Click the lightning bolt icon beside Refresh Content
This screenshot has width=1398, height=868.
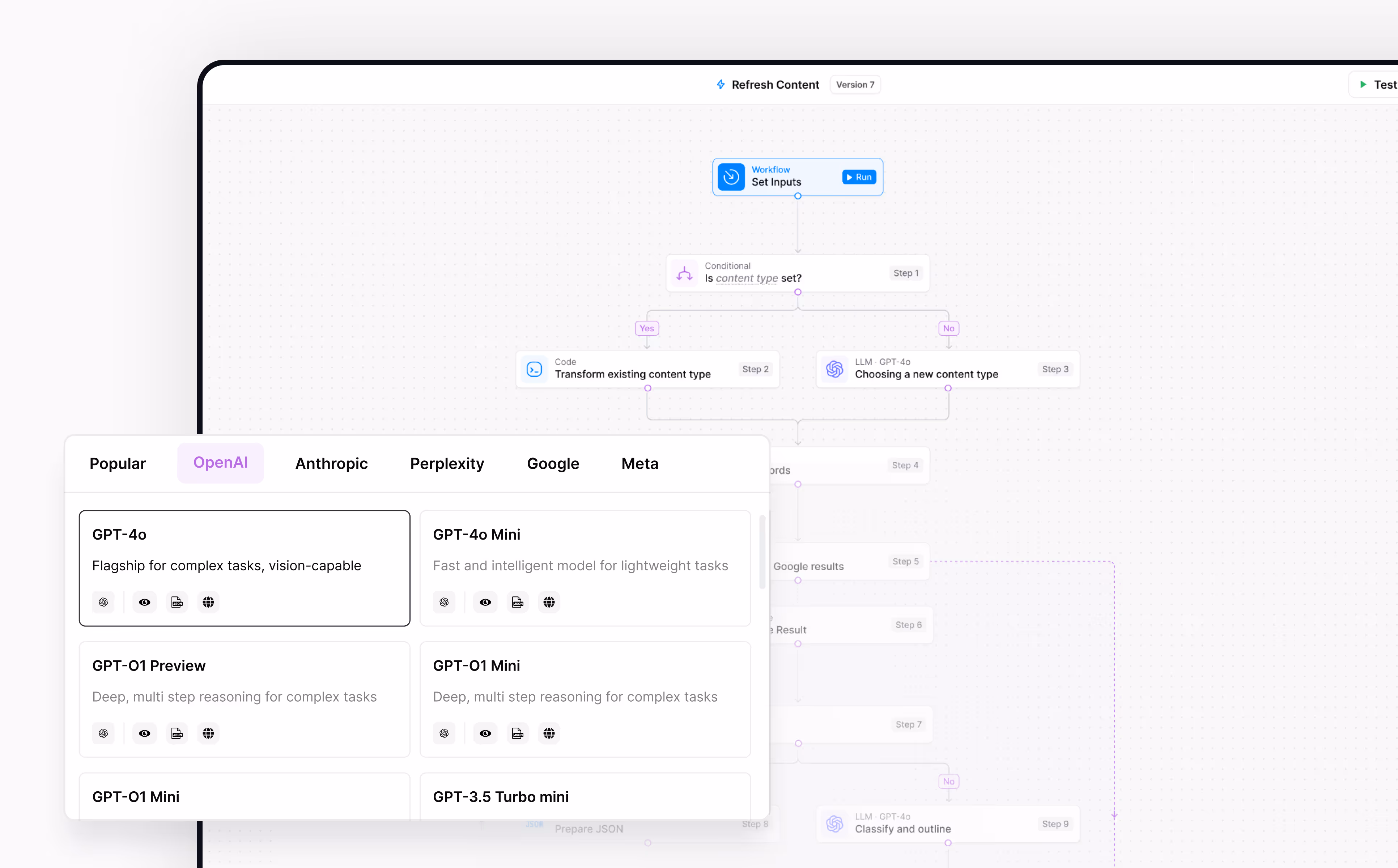(x=721, y=84)
